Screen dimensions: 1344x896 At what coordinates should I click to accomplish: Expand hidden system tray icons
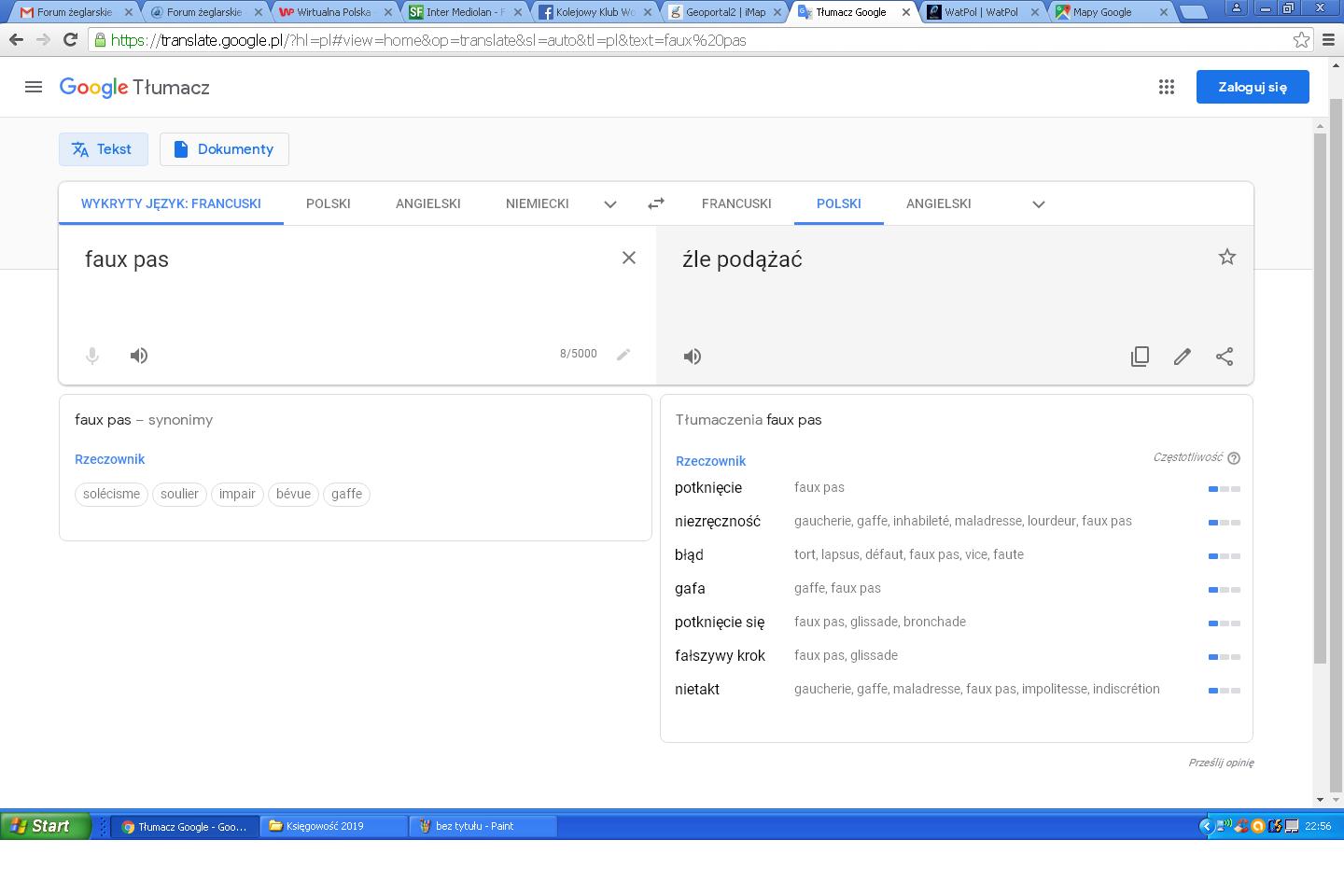tap(1205, 826)
